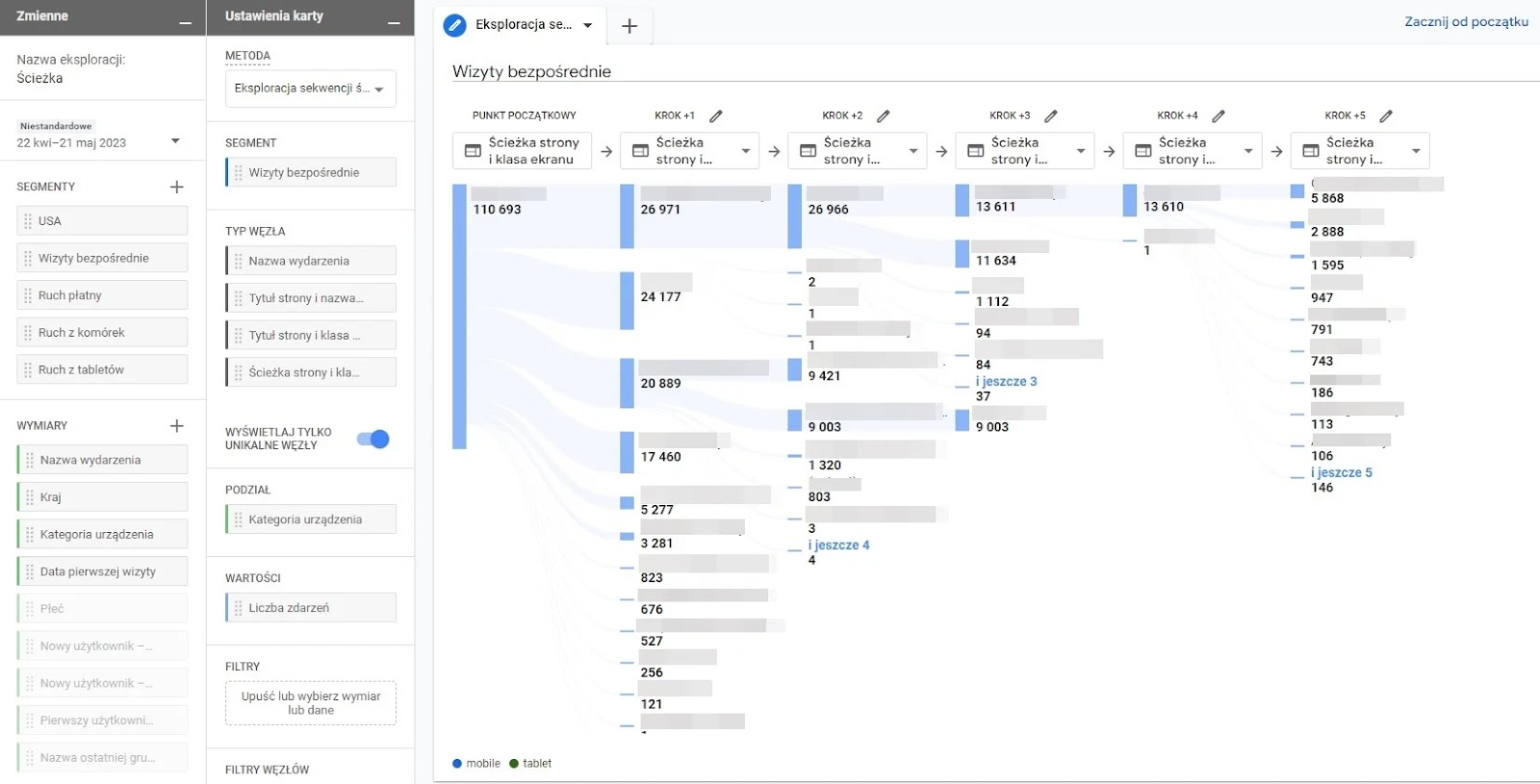Click the 17 460 node in step 1
This screenshot has height=784, width=1540.
click(628, 452)
